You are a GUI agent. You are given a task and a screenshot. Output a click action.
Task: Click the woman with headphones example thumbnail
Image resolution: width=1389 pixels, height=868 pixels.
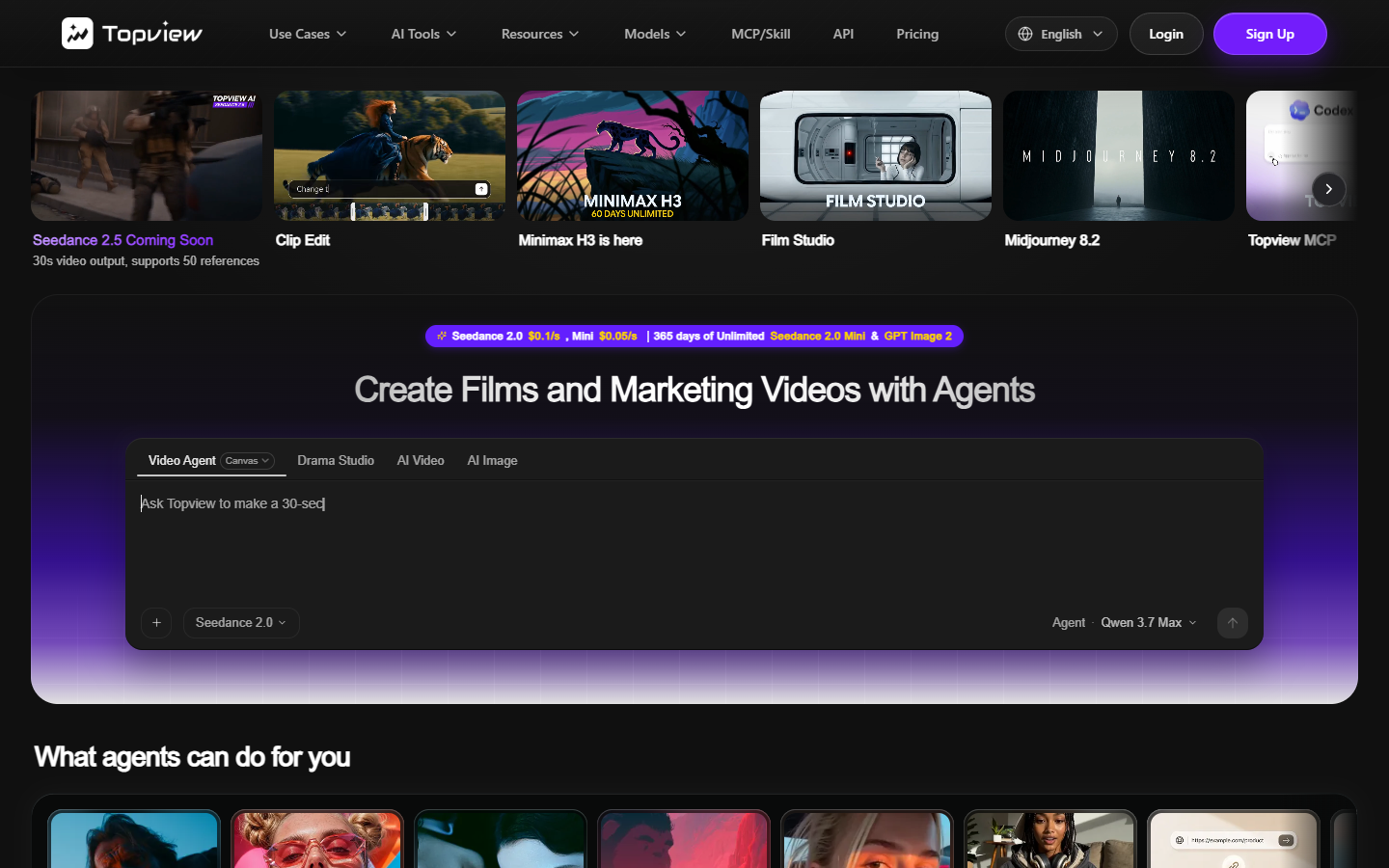1050,839
